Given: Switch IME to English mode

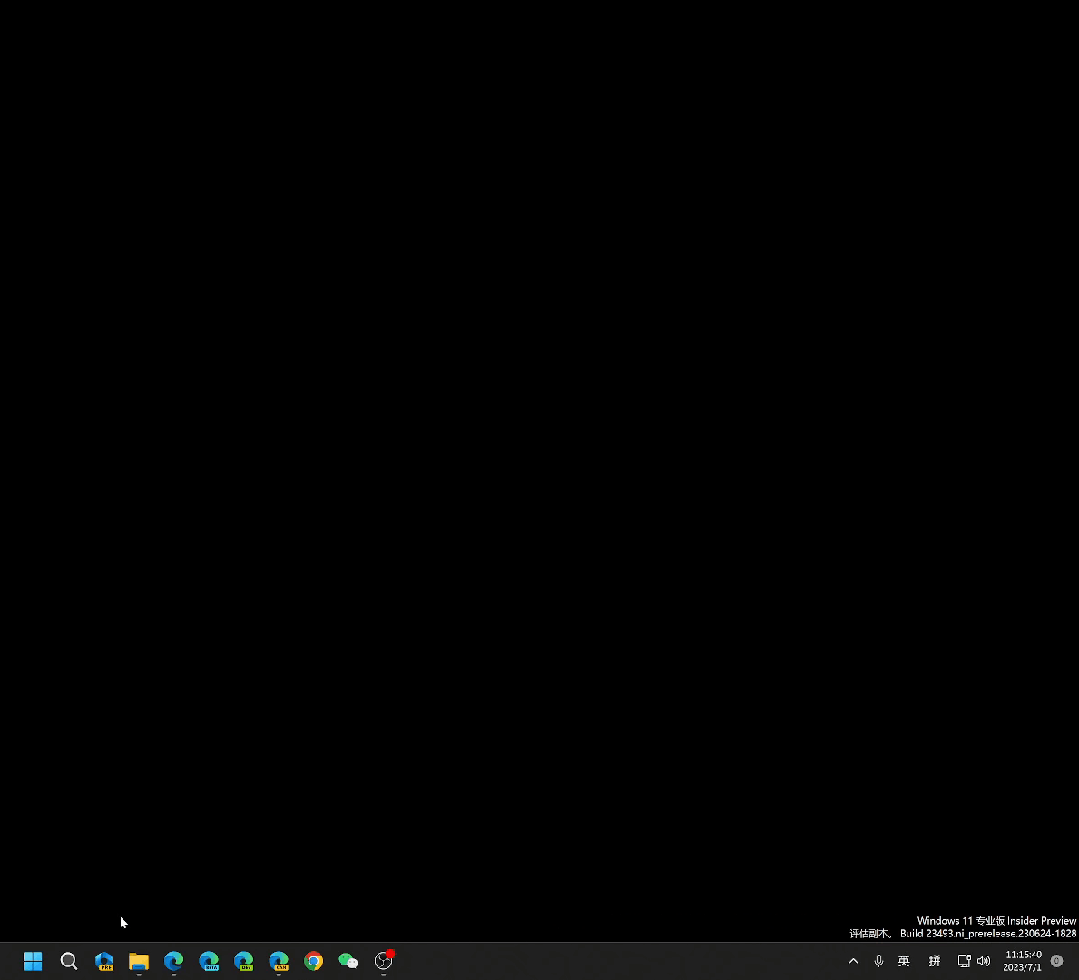Looking at the screenshot, I should (x=903, y=961).
